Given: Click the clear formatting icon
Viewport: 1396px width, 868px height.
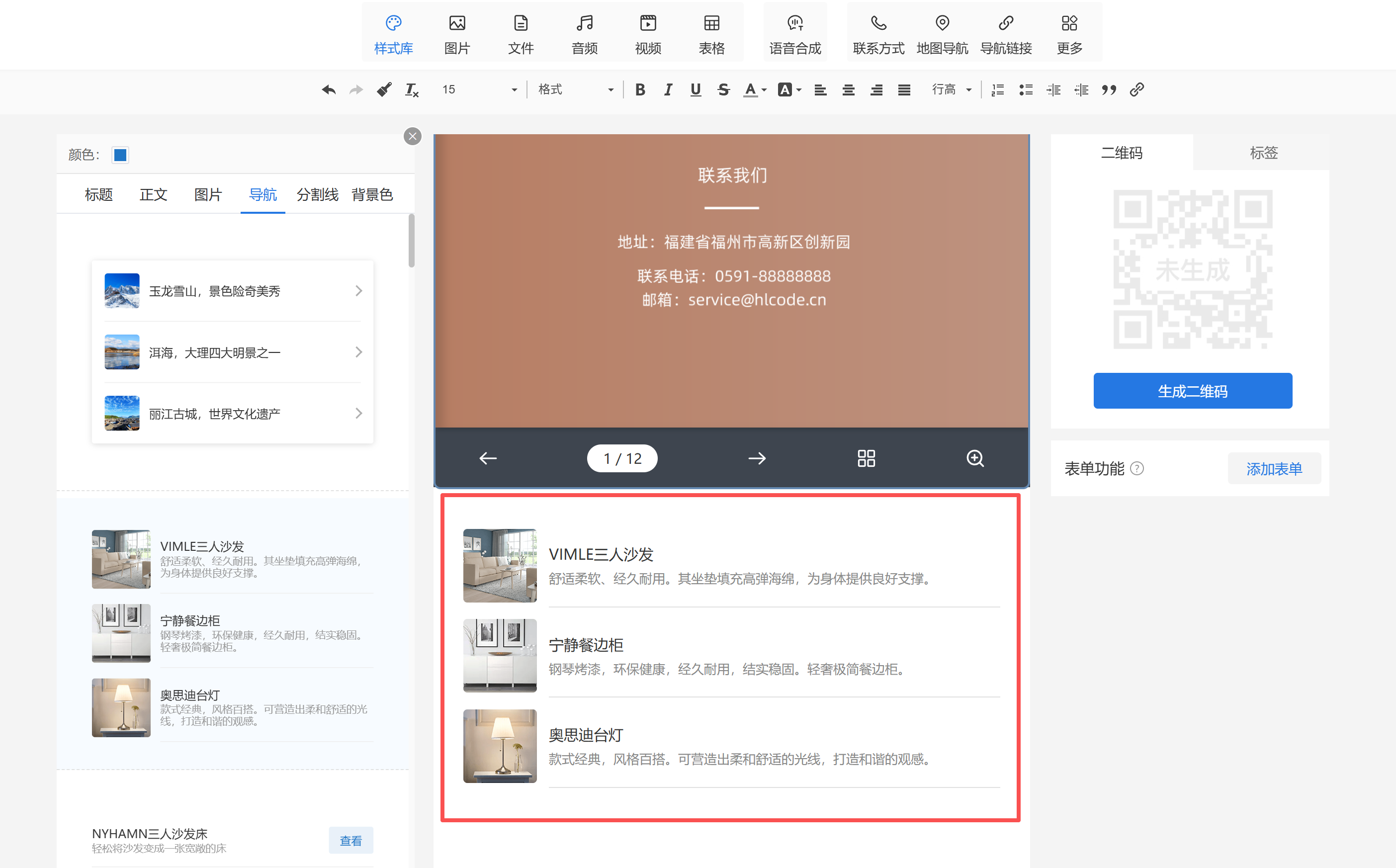Looking at the screenshot, I should point(412,89).
